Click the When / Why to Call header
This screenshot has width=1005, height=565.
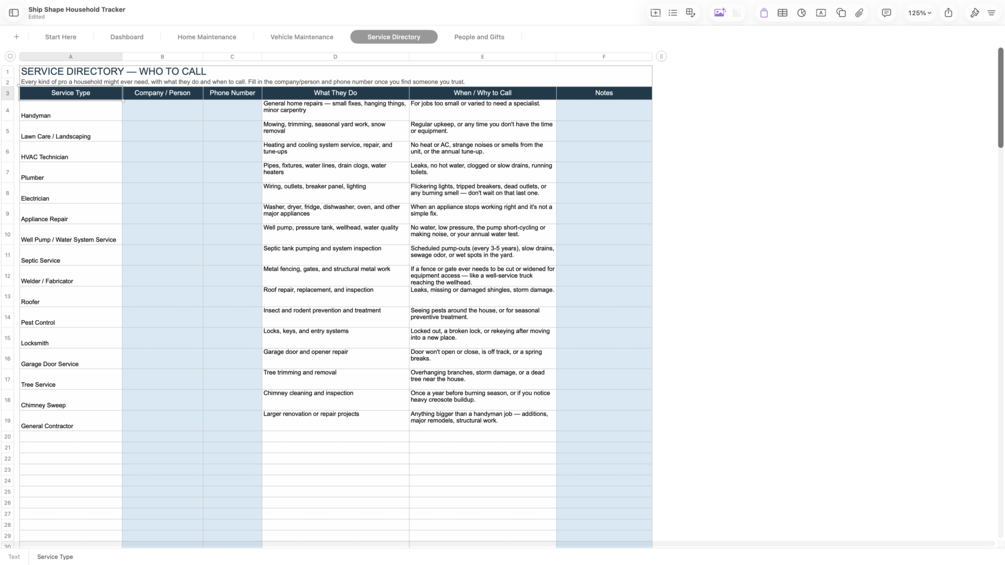click(483, 94)
